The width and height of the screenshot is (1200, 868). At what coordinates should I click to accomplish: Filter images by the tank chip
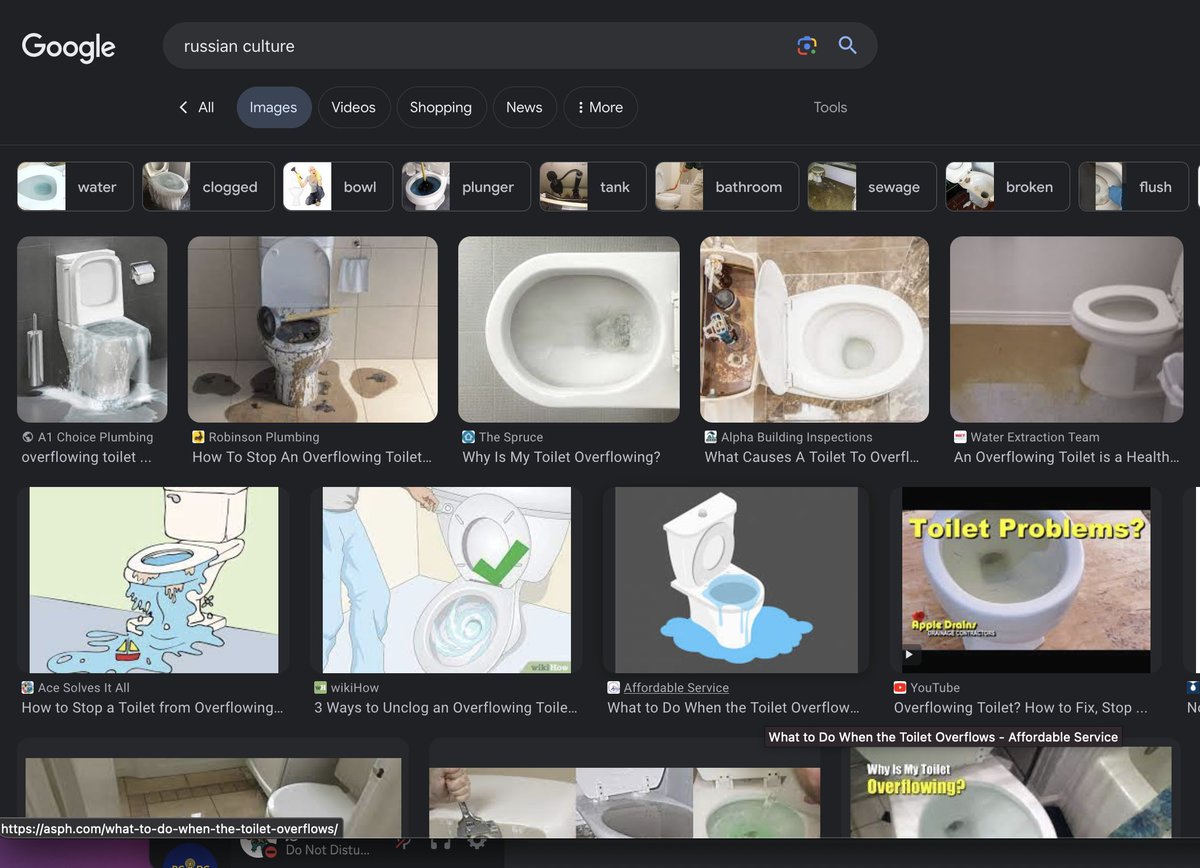pos(593,187)
